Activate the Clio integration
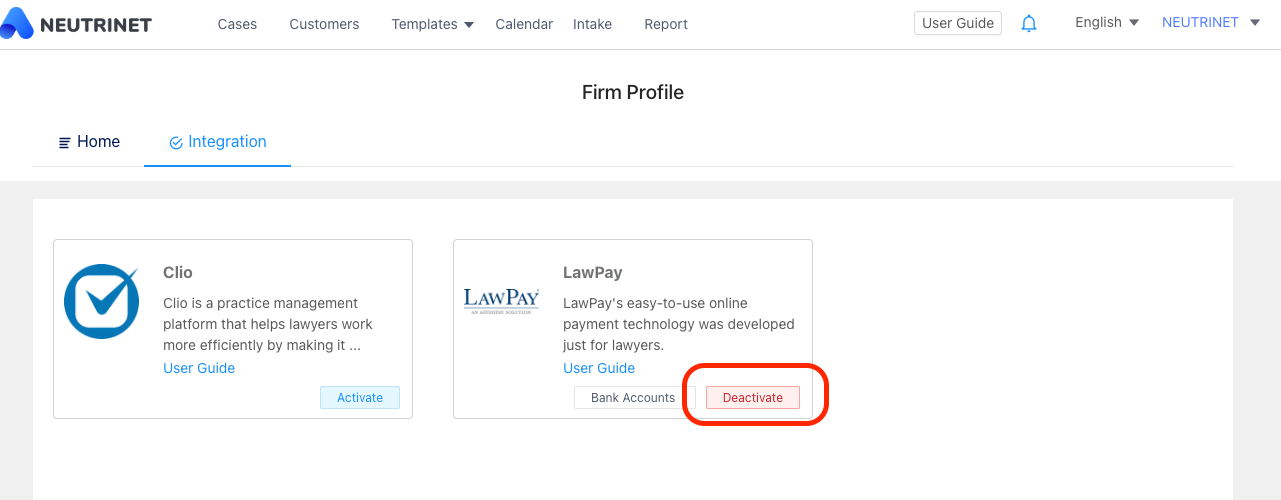 tap(360, 397)
